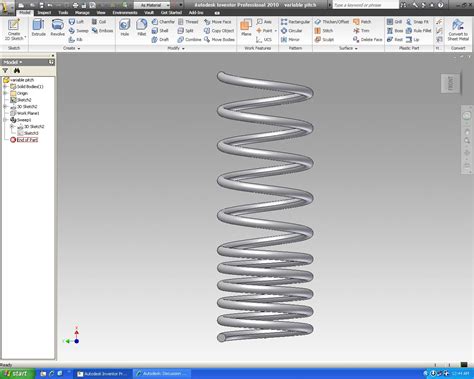Select the Thread tool
This screenshot has width=474, height=379.
click(x=188, y=22)
